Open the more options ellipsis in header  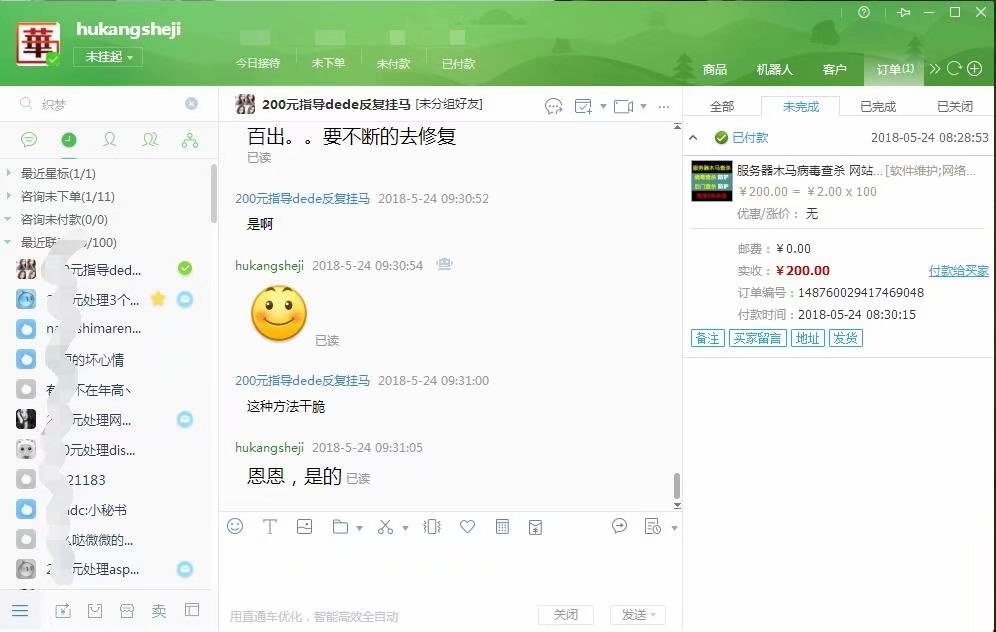point(664,107)
